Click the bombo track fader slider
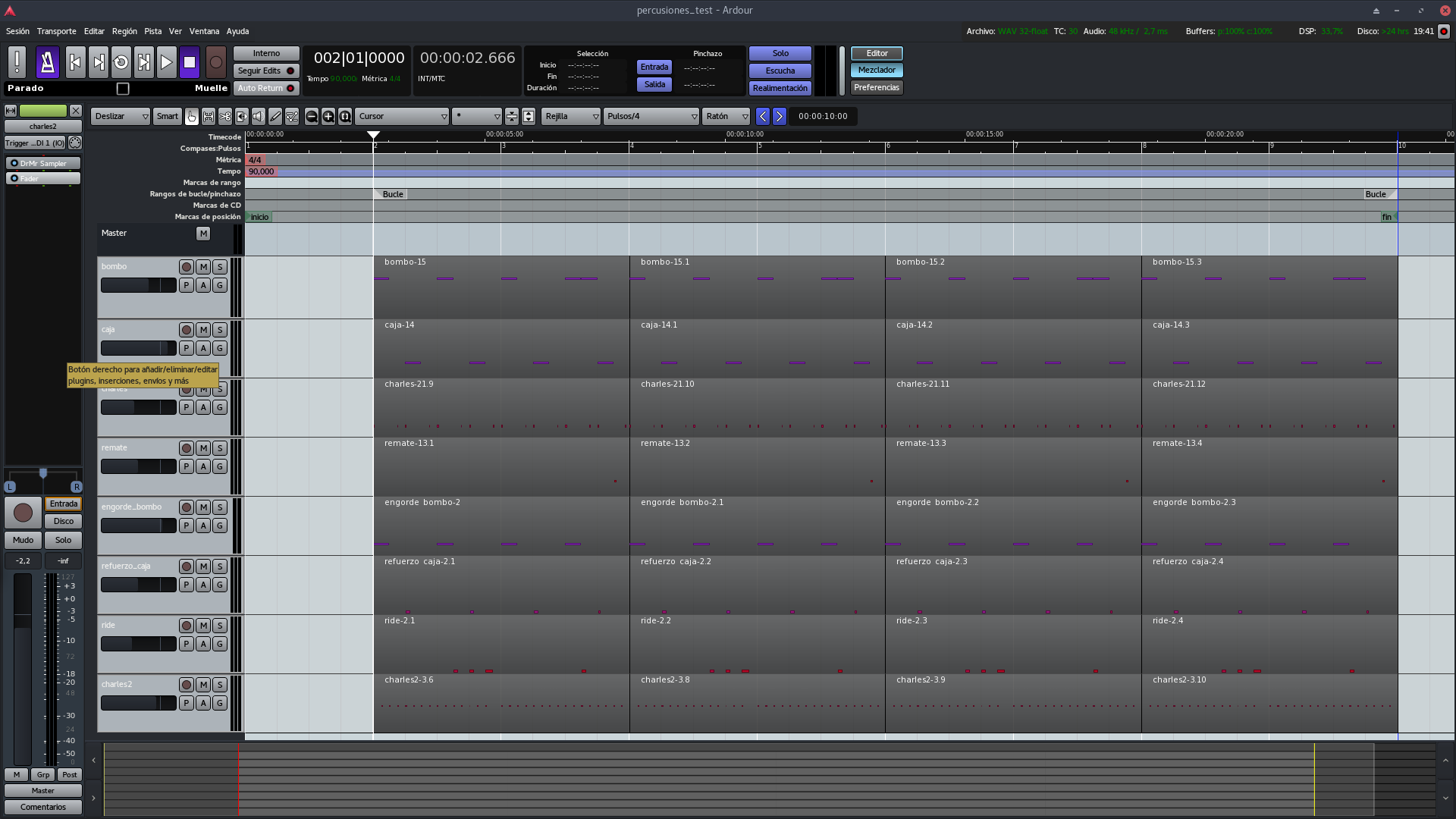The height and width of the screenshot is (819, 1456). [x=139, y=286]
